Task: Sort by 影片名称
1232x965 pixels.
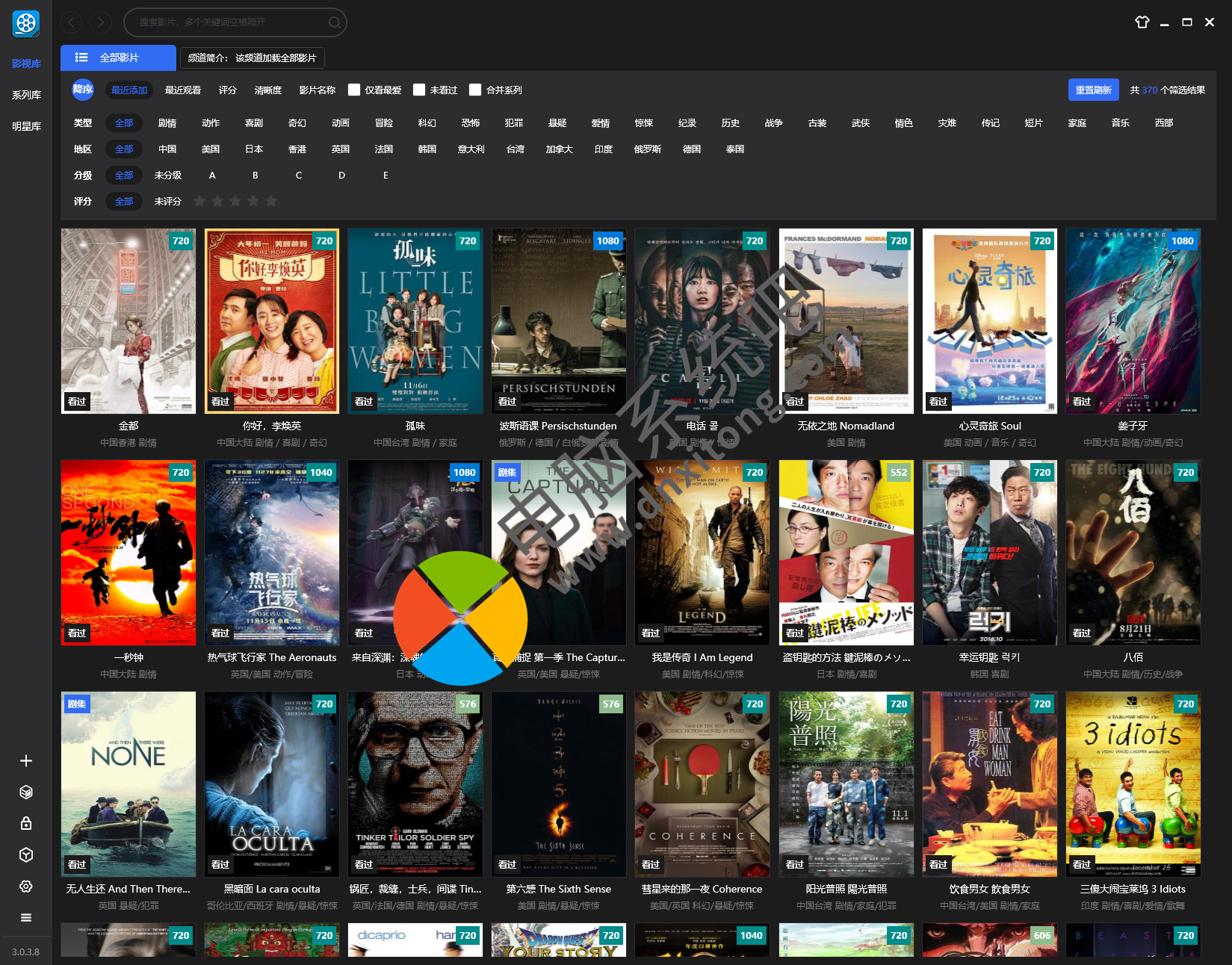Action: 318,90
